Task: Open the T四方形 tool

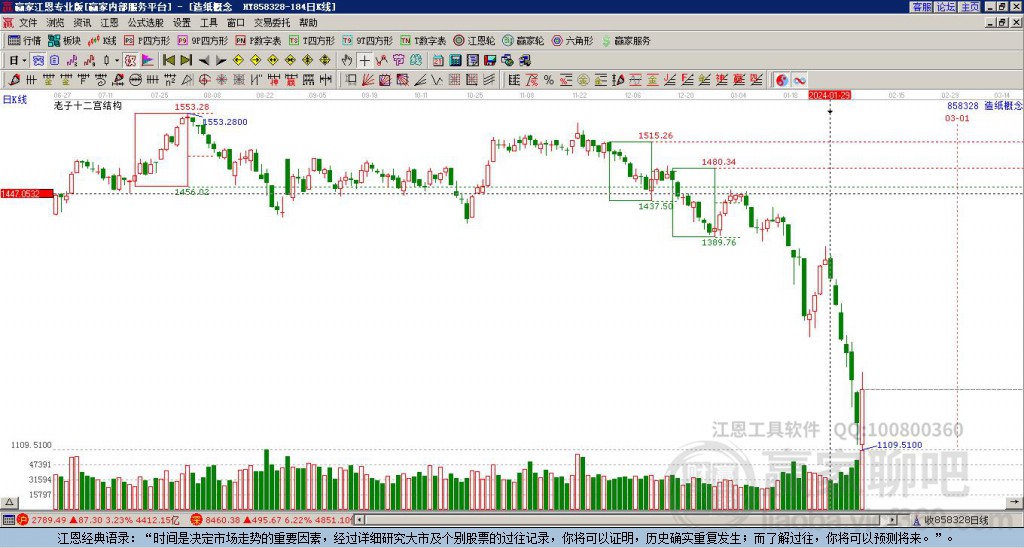Action: 312,40
